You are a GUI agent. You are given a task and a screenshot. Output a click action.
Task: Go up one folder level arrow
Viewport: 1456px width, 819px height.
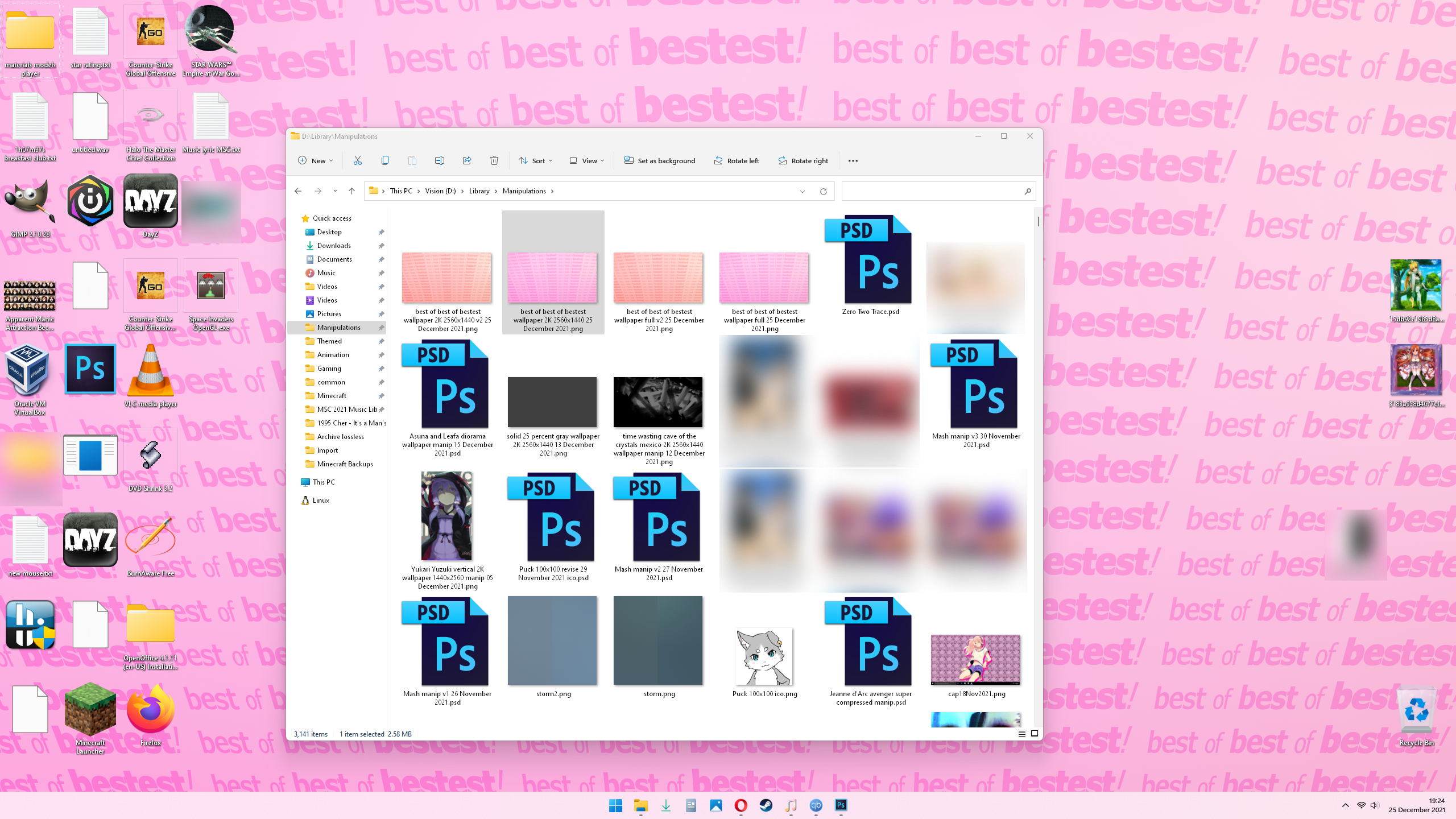351,191
